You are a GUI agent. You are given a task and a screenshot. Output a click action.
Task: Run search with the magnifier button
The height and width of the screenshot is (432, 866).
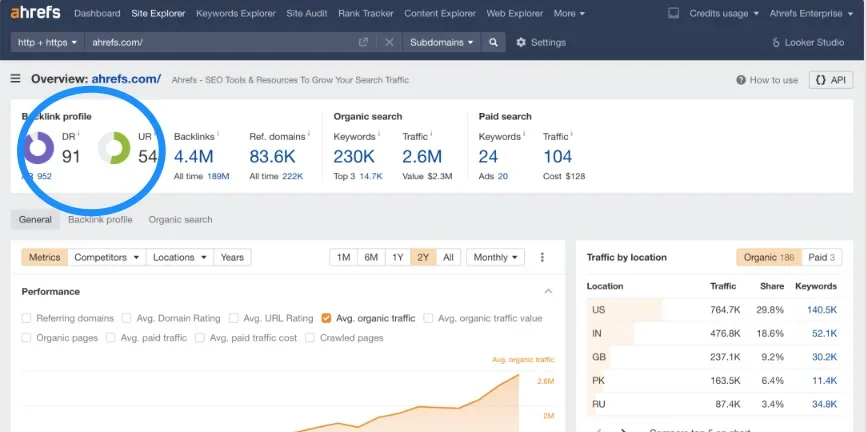coord(493,42)
